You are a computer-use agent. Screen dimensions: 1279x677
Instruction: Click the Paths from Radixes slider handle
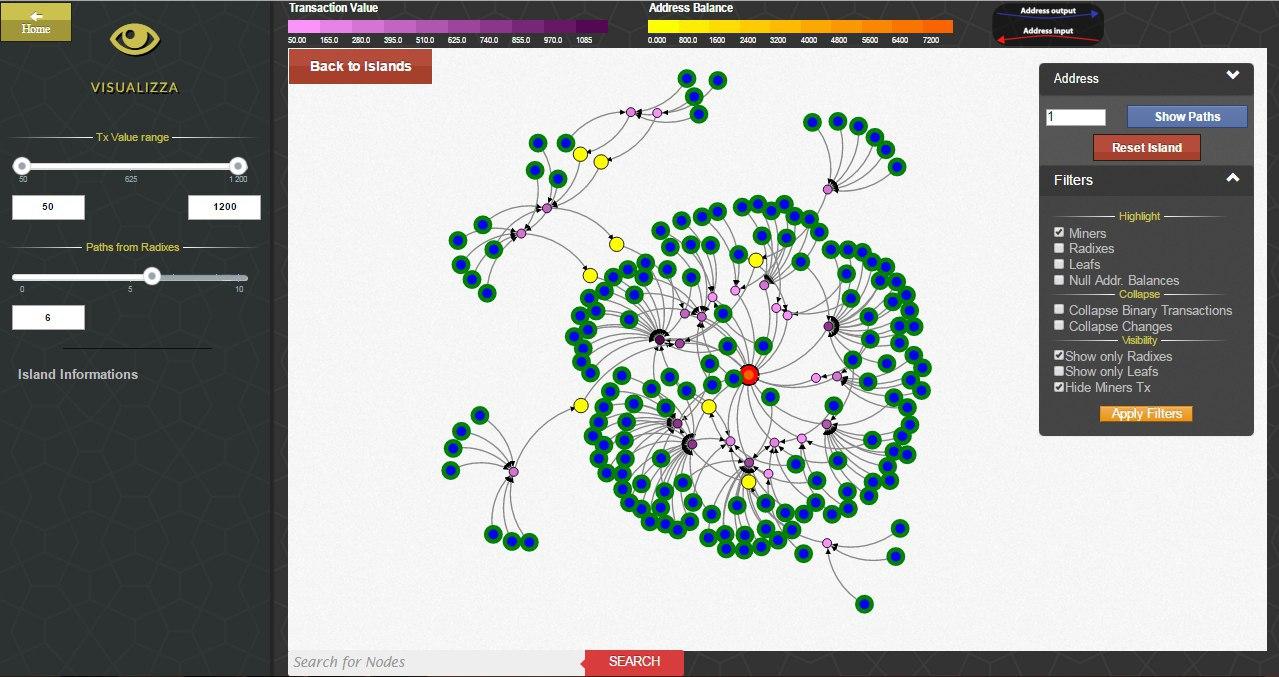[x=152, y=276]
